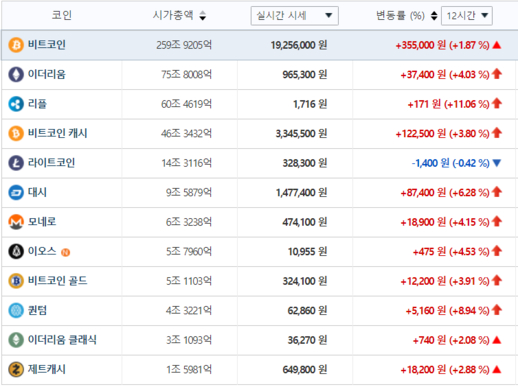
Task: Open the 이더리움 클래식 coin name link
Action: tap(62, 340)
